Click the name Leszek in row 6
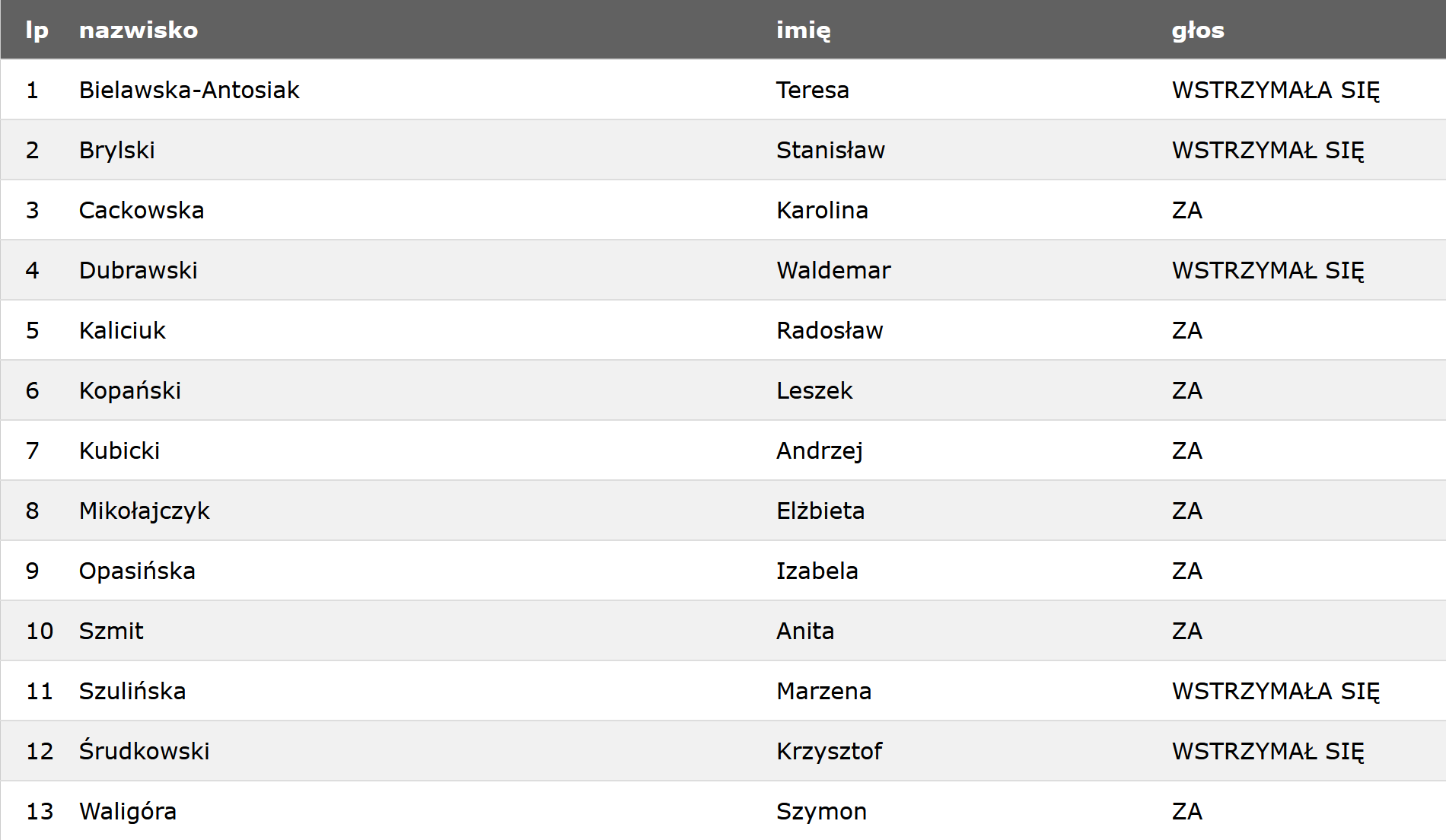The image size is (1446, 840). point(814,390)
